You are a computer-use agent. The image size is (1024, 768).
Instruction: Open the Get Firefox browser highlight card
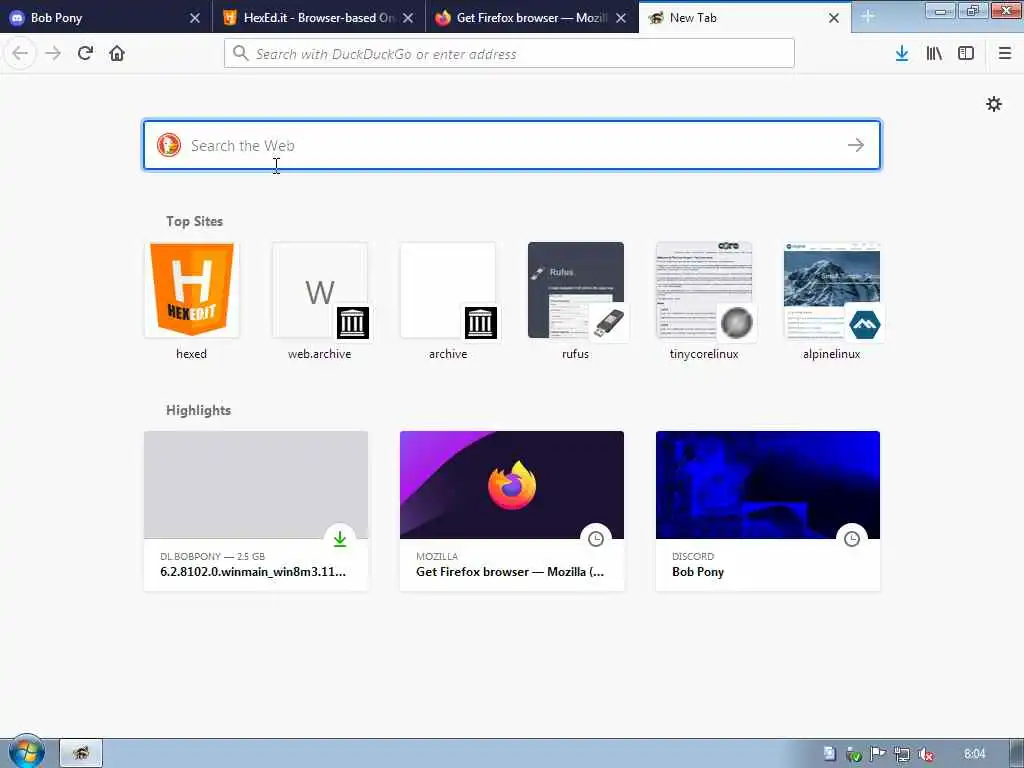pyautogui.click(x=512, y=511)
